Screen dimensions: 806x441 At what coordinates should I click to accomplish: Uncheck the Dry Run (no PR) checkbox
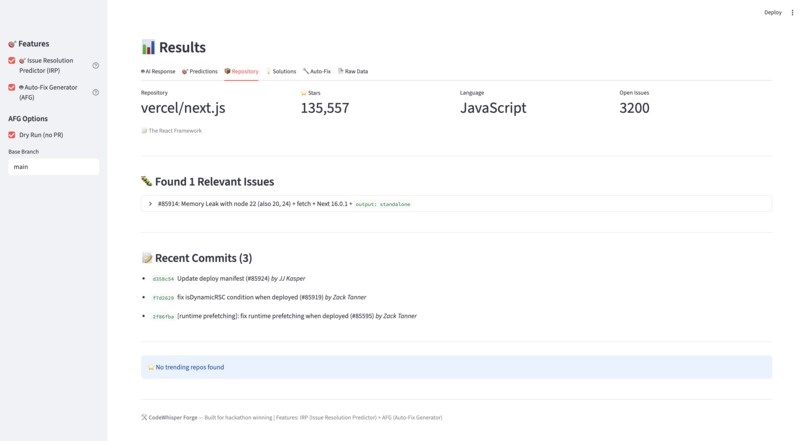12,135
